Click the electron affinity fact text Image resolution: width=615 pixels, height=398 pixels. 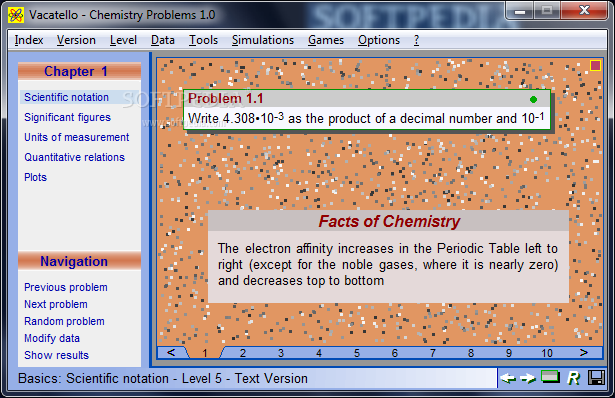click(x=388, y=265)
